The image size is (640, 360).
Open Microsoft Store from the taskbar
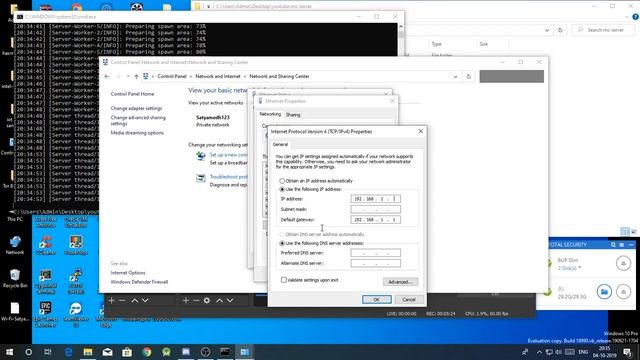pyautogui.click(x=127, y=352)
